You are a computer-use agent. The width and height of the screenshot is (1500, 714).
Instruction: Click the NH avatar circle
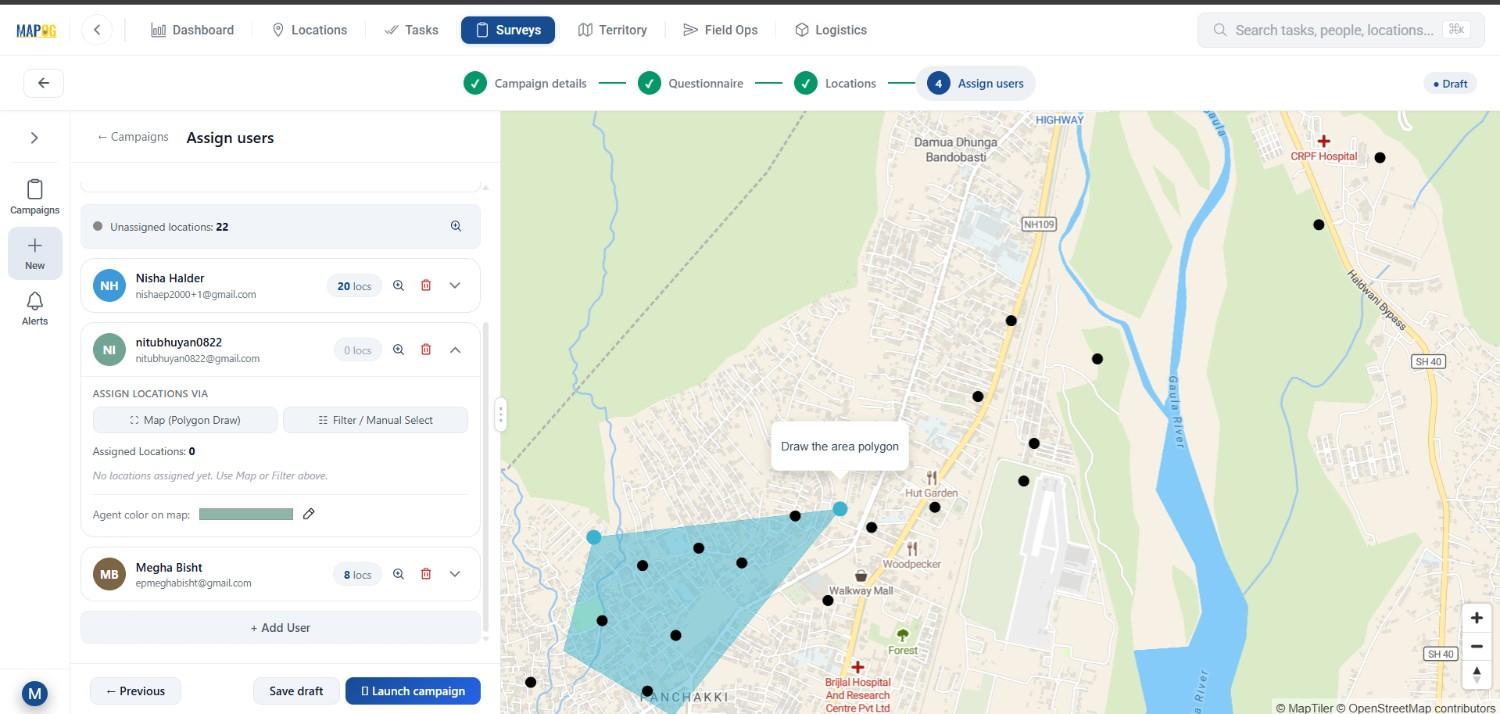(x=109, y=286)
